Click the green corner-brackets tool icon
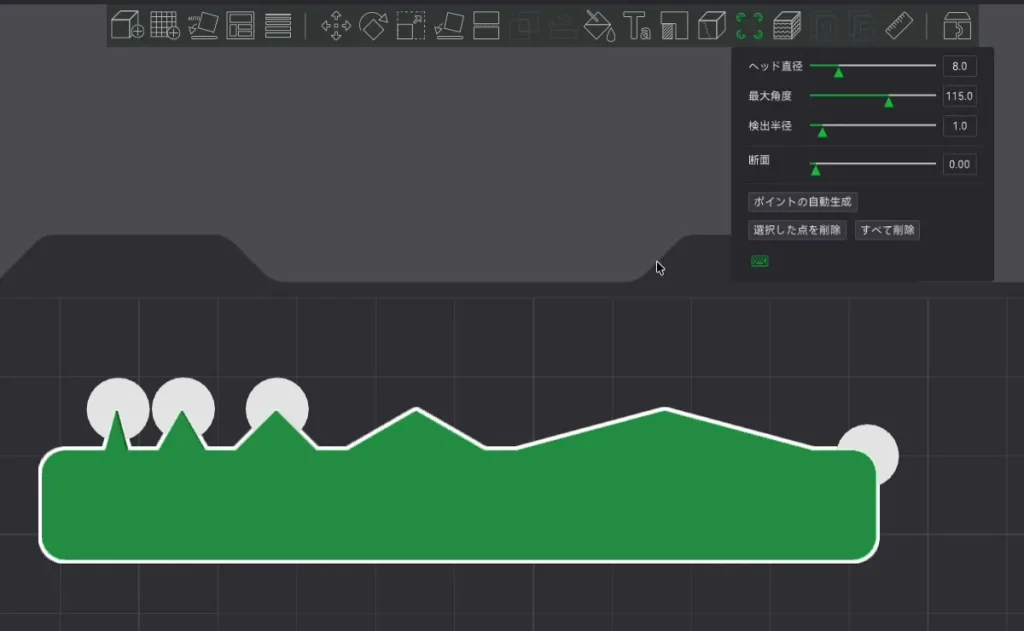 [x=749, y=26]
